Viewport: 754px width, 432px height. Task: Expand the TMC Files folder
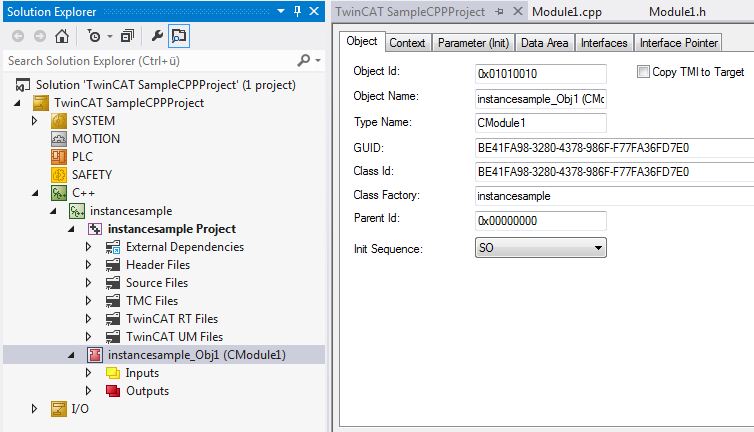pos(88,301)
